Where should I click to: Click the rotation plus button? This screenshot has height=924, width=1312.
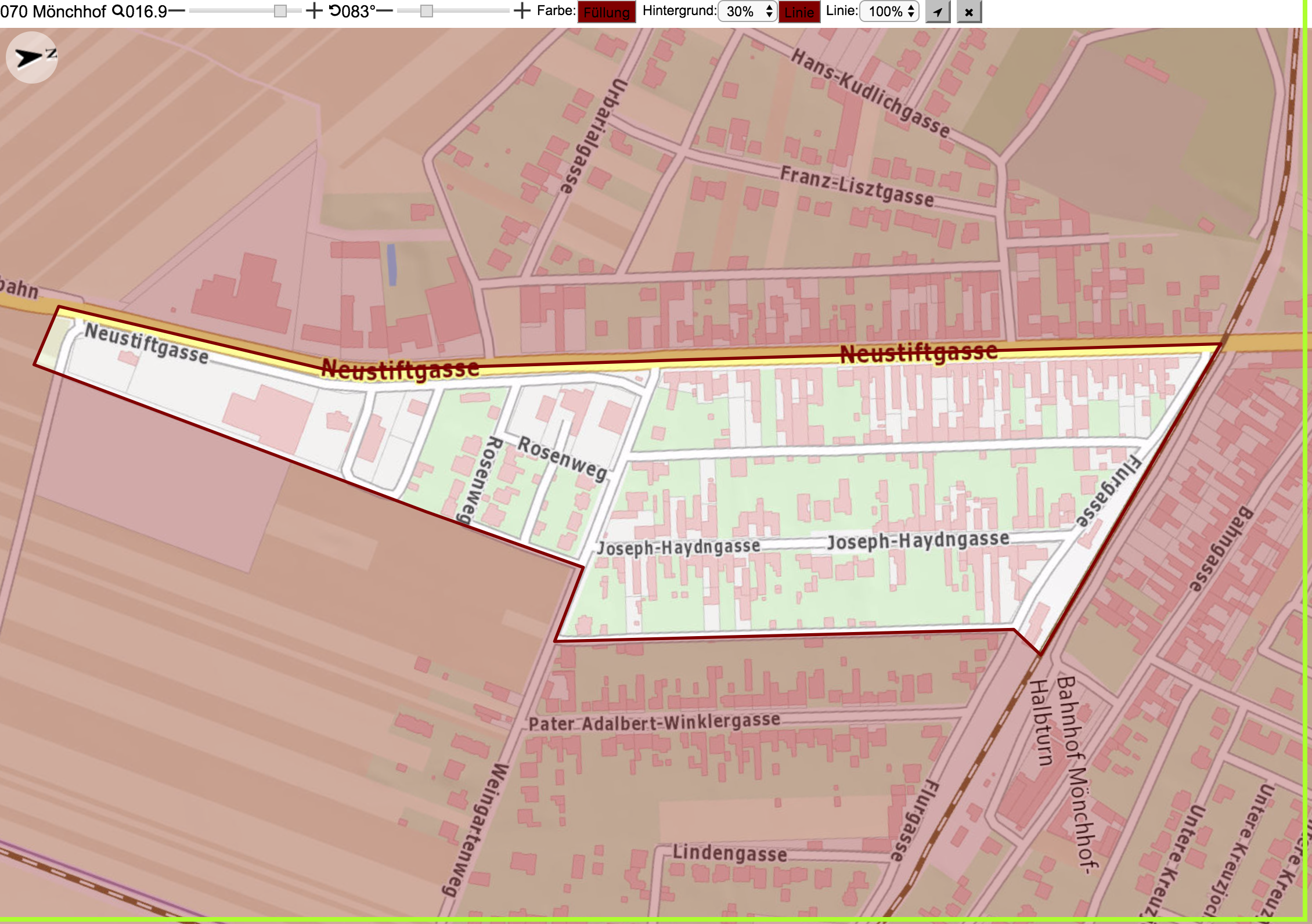coord(522,11)
